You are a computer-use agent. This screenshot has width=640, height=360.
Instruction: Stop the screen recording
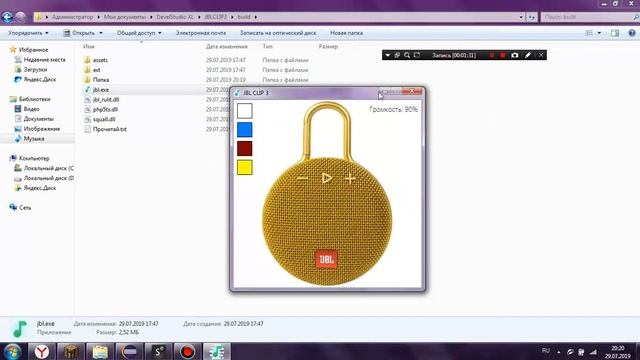[503, 55]
